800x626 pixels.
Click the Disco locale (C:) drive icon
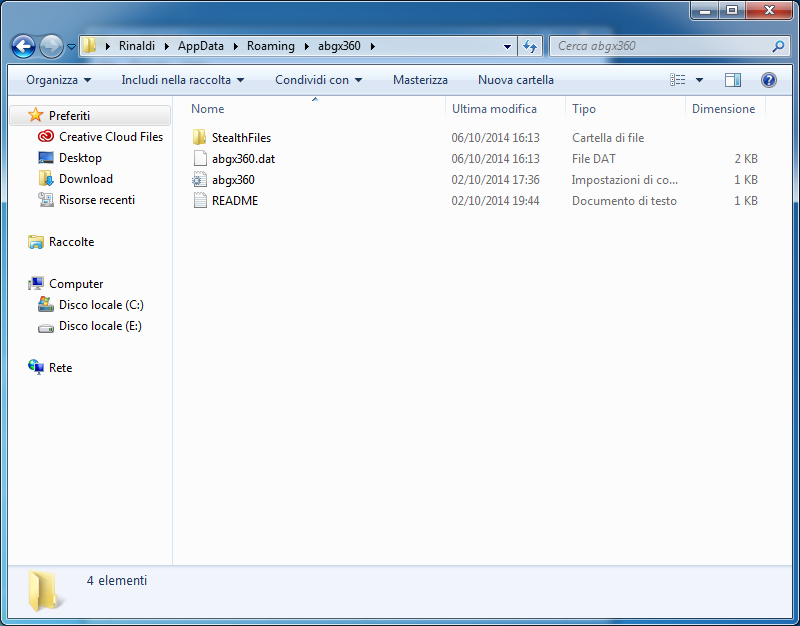pos(46,305)
